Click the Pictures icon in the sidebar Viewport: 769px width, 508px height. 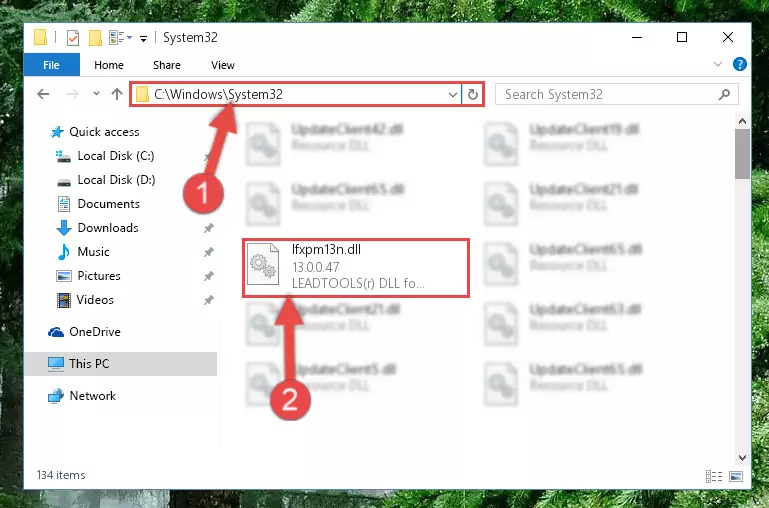[x=64, y=276]
